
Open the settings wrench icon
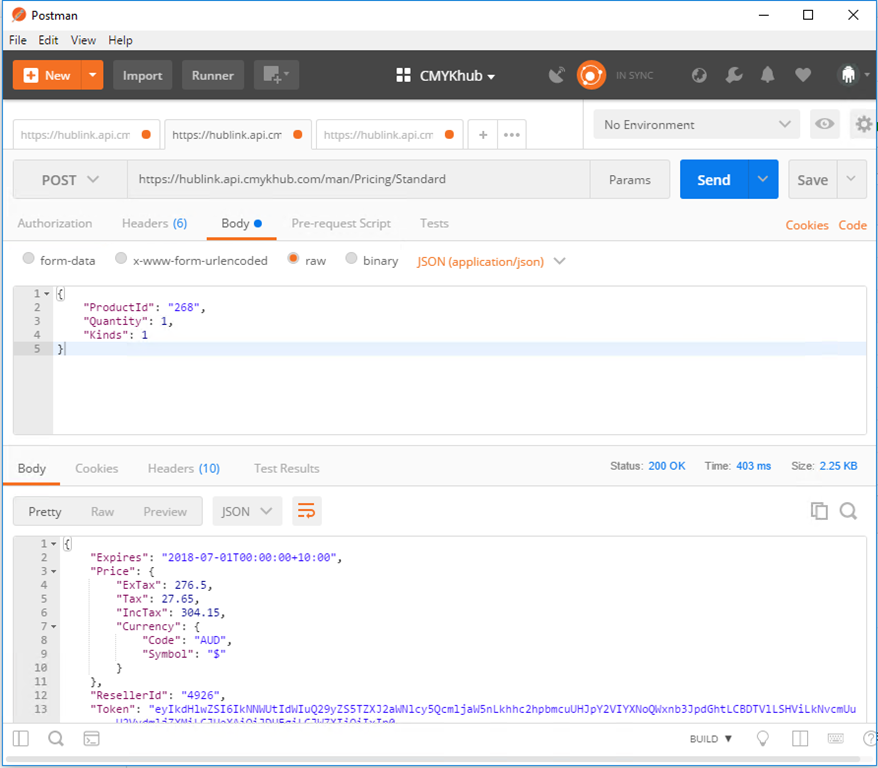[x=733, y=75]
